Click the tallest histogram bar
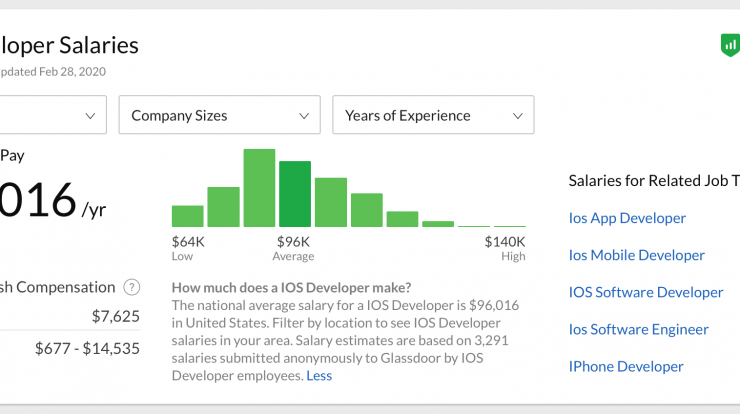 click(259, 188)
